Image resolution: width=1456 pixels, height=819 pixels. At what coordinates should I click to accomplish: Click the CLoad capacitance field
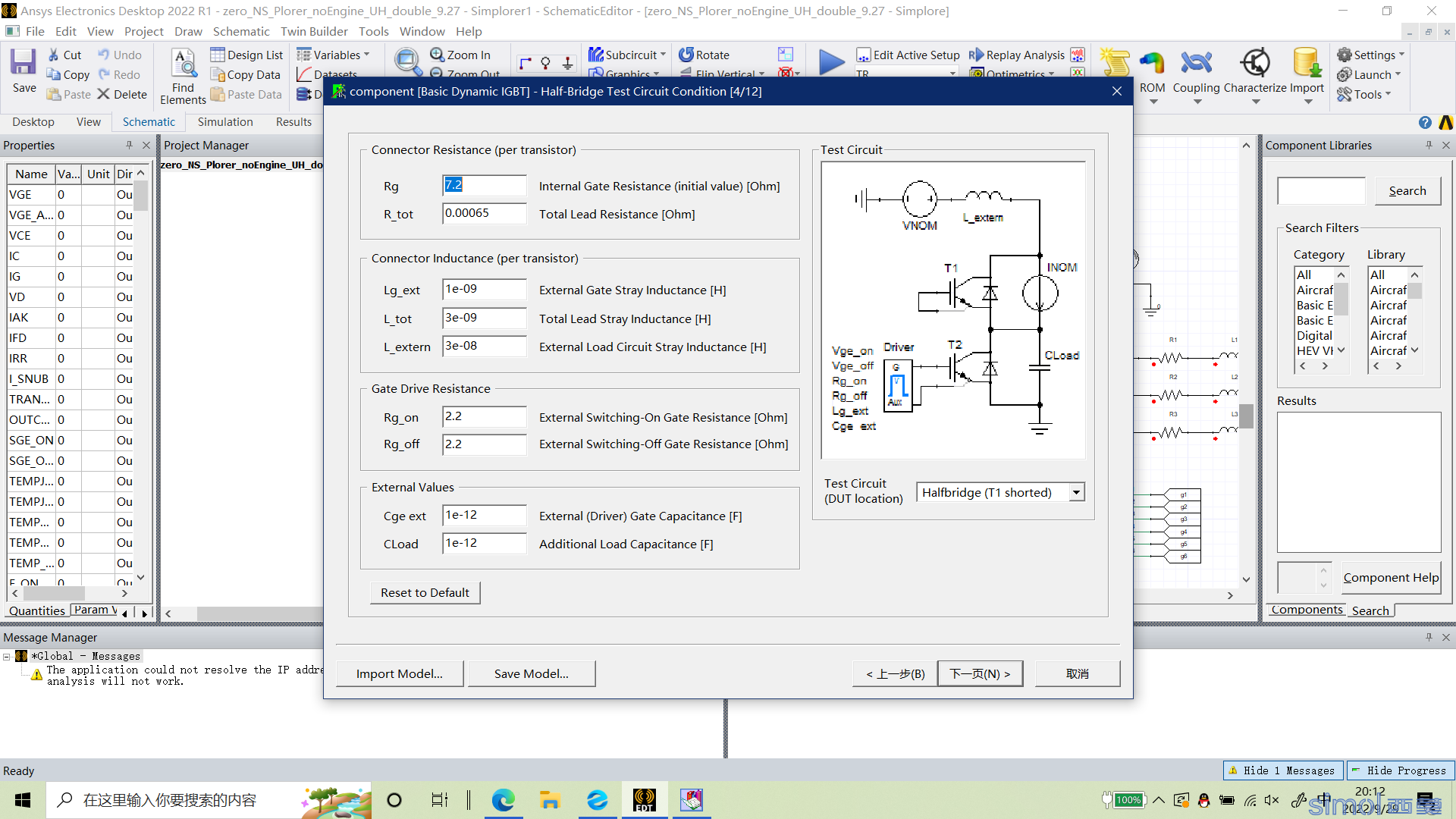pos(484,543)
